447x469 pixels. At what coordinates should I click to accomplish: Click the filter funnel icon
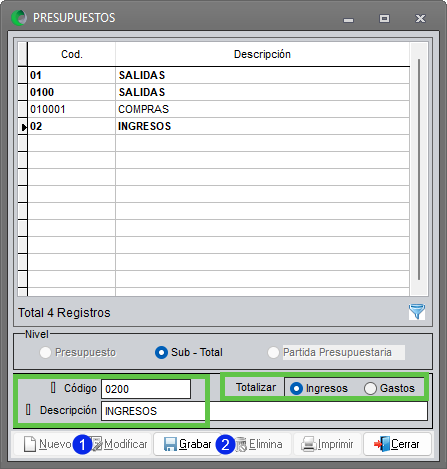417,312
